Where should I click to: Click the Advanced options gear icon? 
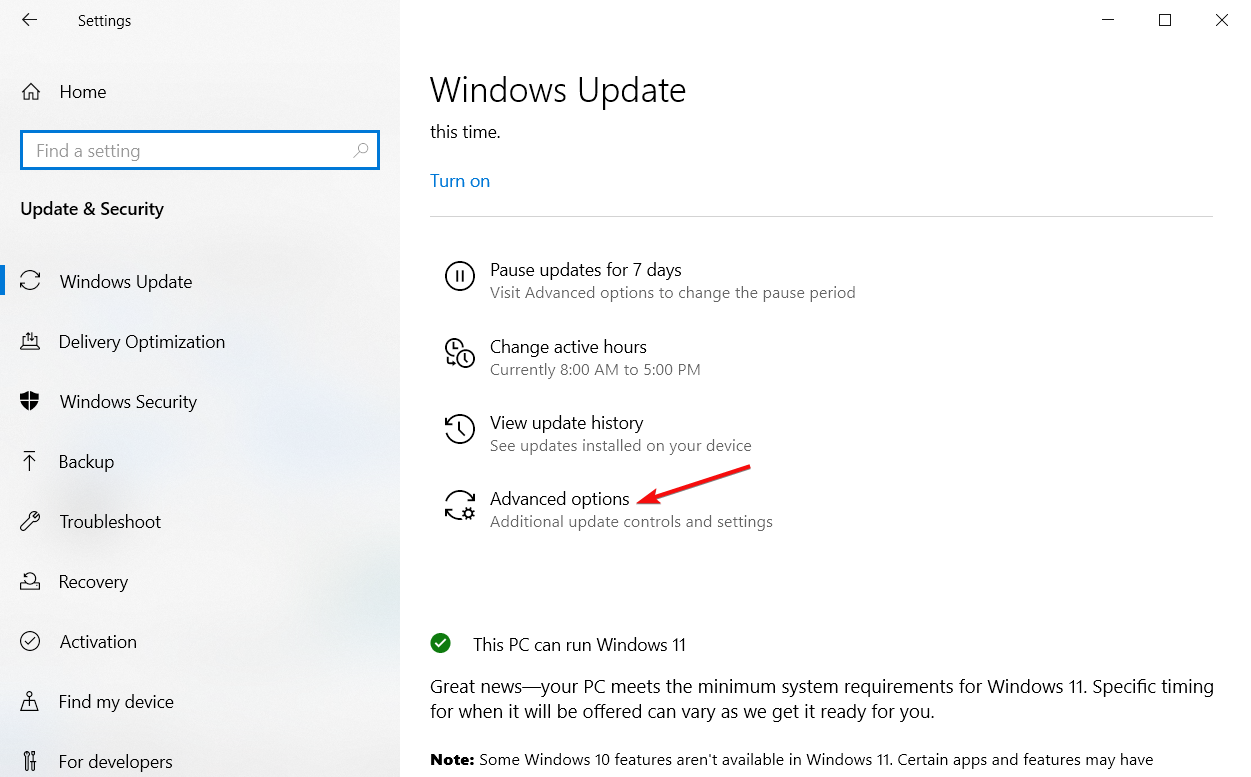tap(460, 505)
